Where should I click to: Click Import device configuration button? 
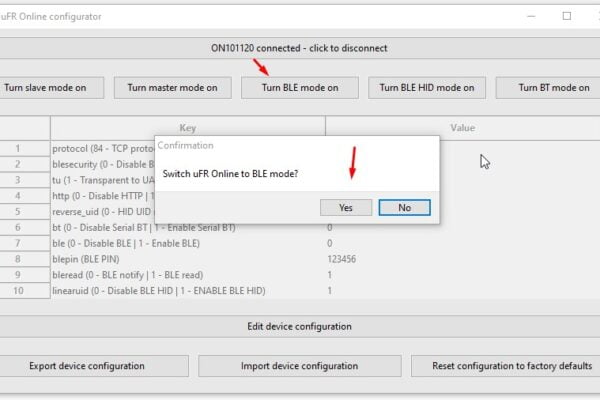(x=300, y=366)
